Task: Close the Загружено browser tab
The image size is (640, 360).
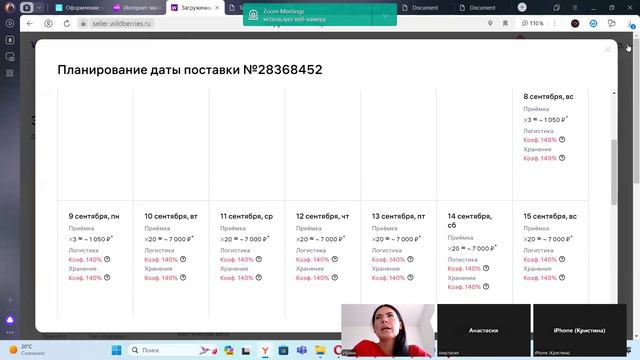Action: (217, 7)
